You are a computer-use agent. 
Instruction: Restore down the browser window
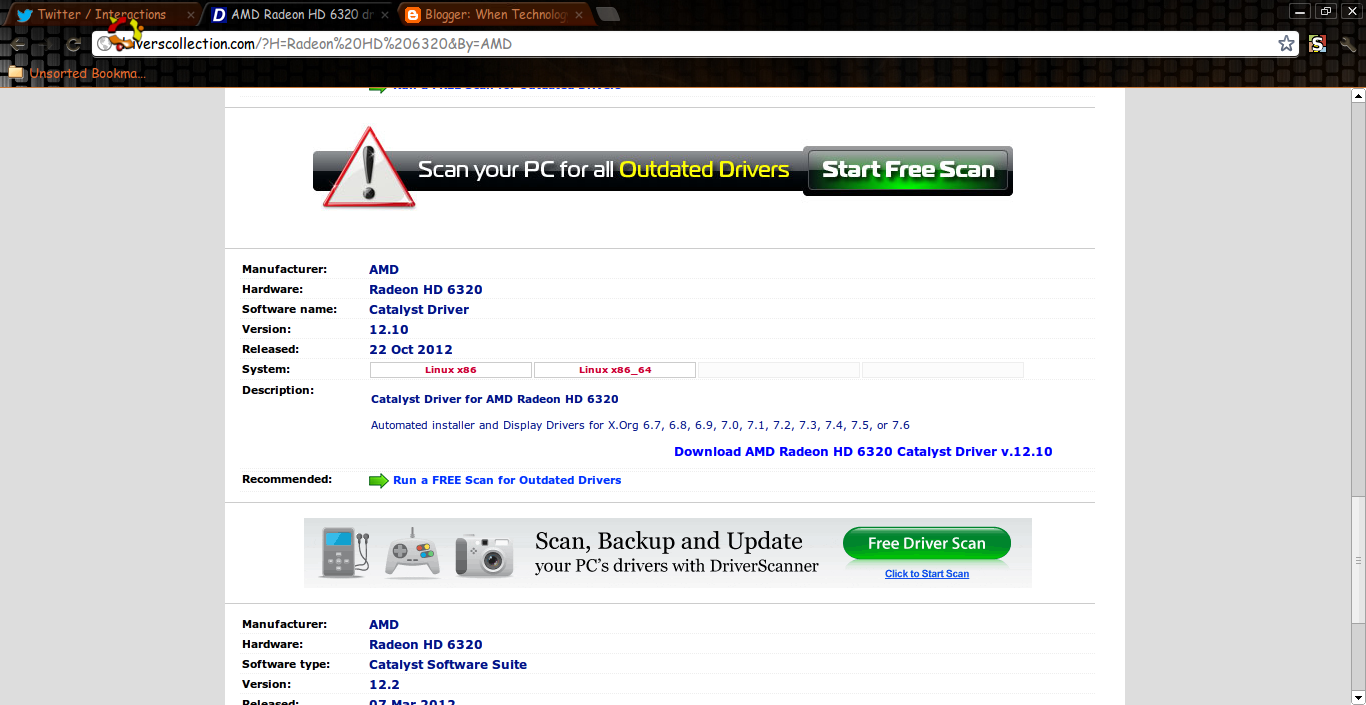click(1326, 11)
